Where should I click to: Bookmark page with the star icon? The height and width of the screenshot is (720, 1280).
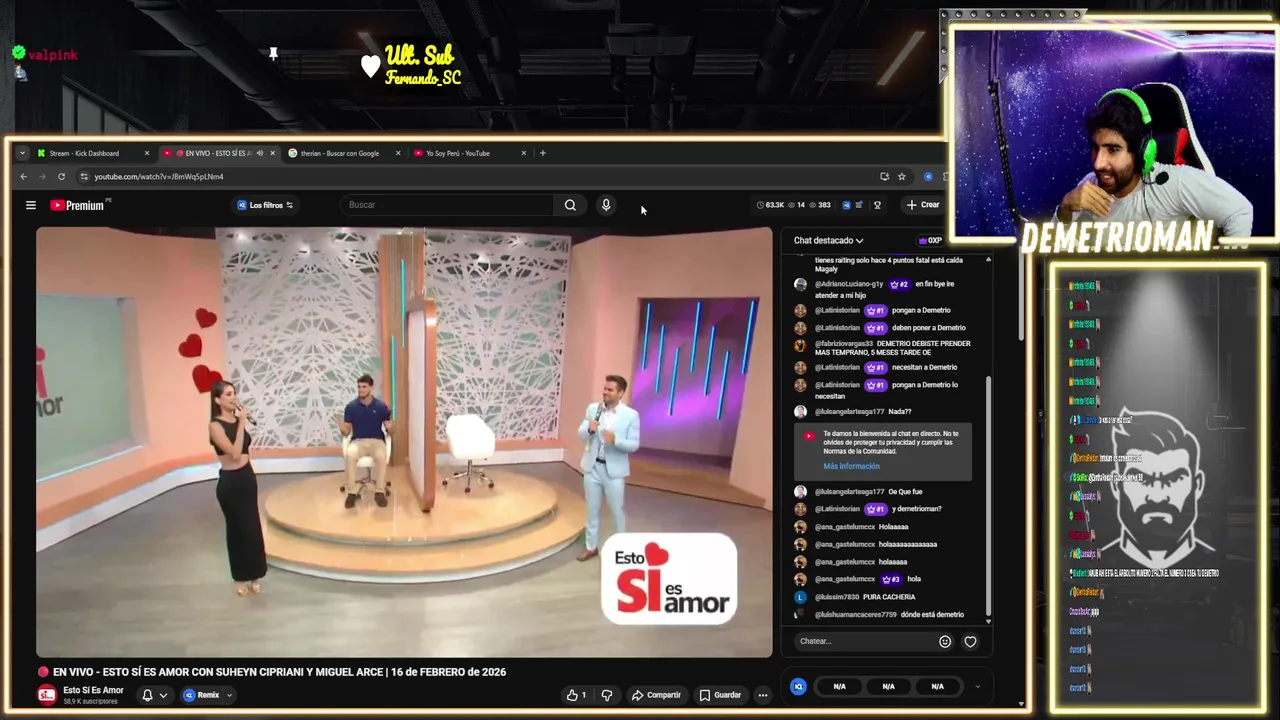pyautogui.click(x=901, y=177)
